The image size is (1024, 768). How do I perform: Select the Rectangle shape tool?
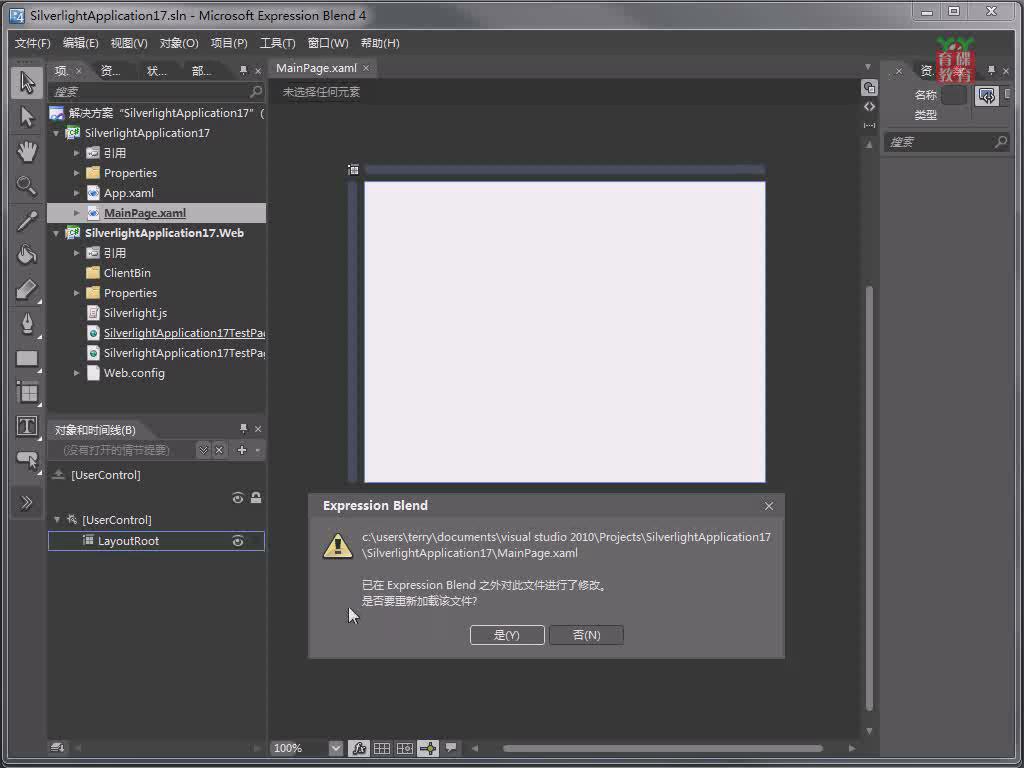click(x=27, y=358)
